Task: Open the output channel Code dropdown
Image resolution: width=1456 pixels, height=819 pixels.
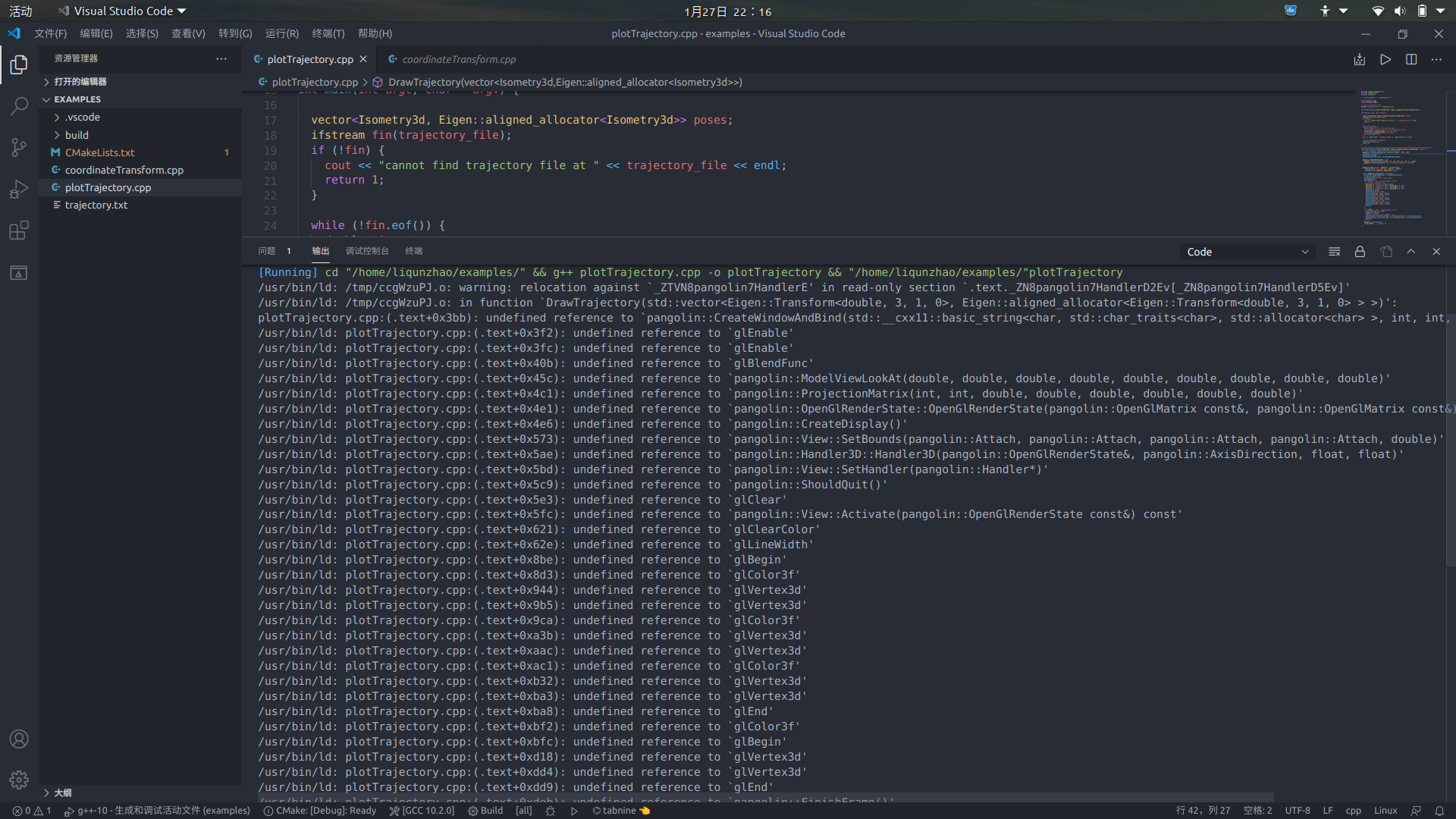Action: [x=1247, y=252]
